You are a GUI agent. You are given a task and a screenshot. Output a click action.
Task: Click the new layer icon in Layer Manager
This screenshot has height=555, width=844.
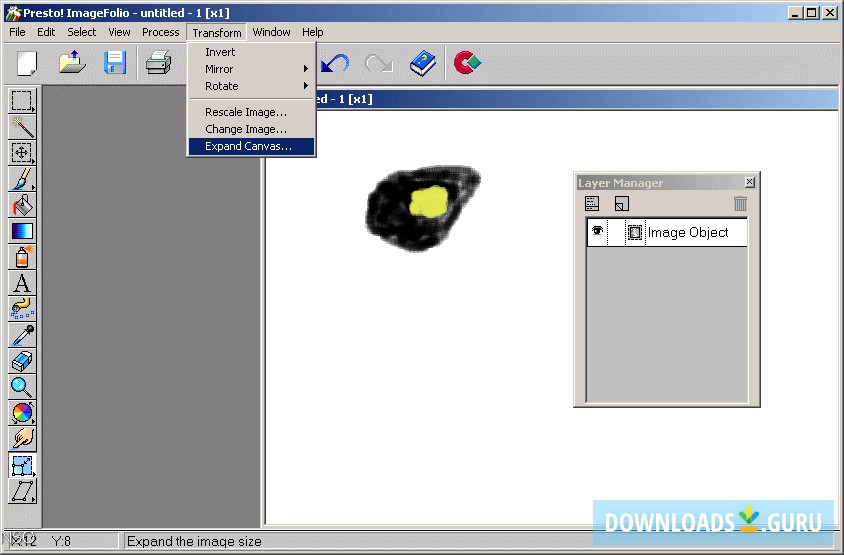(x=622, y=203)
